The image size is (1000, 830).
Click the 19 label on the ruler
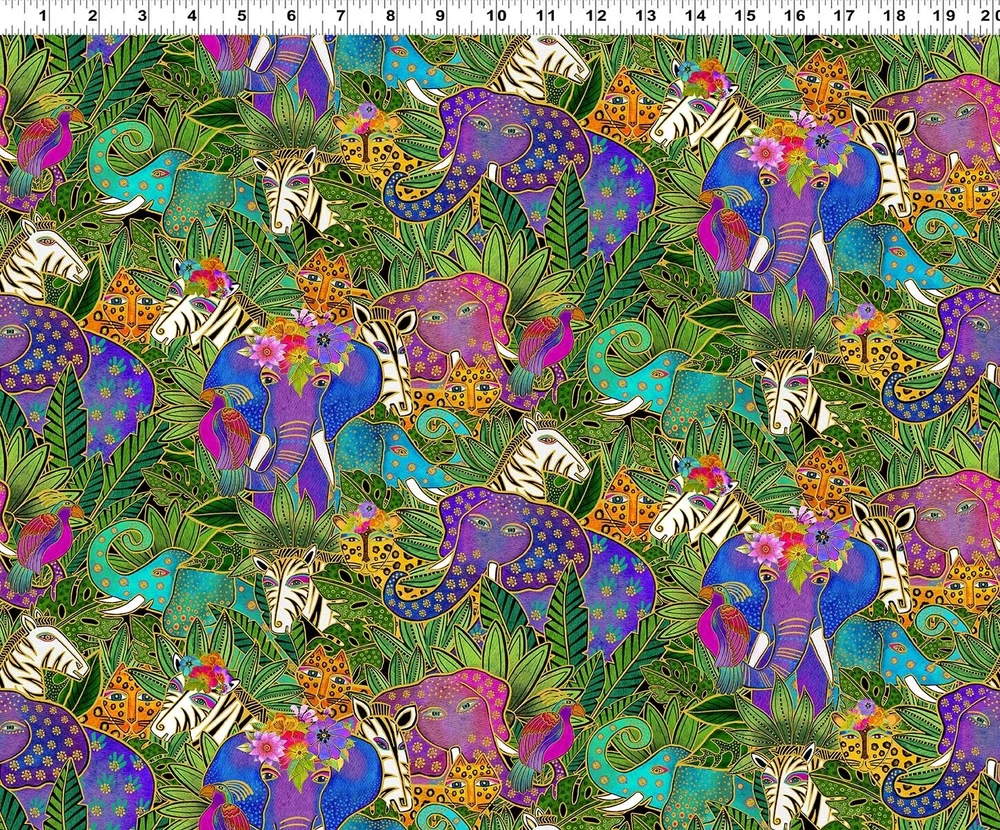(x=946, y=16)
